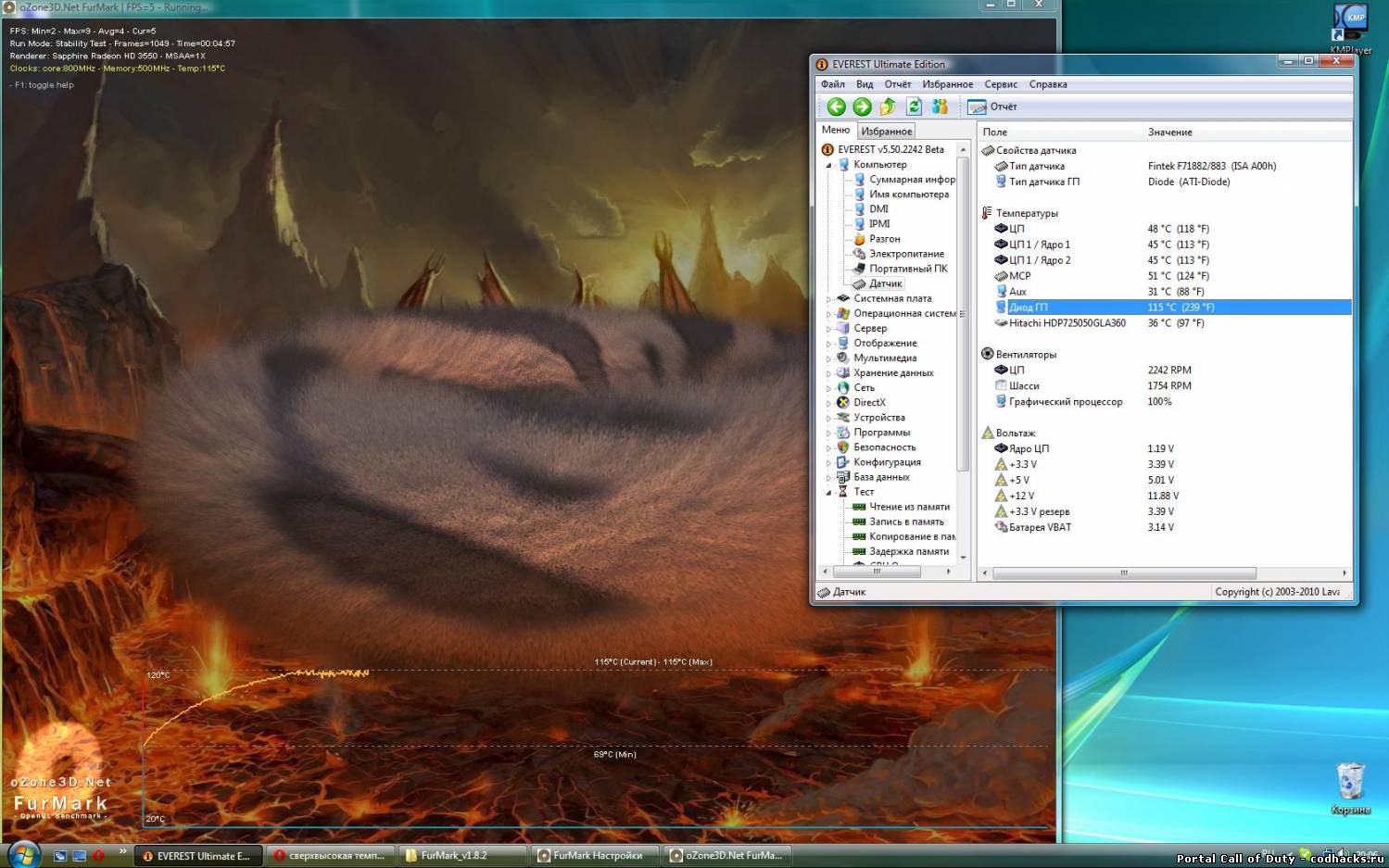Collapse the Тест tree node
The image size is (1389, 868).
pyautogui.click(x=828, y=493)
